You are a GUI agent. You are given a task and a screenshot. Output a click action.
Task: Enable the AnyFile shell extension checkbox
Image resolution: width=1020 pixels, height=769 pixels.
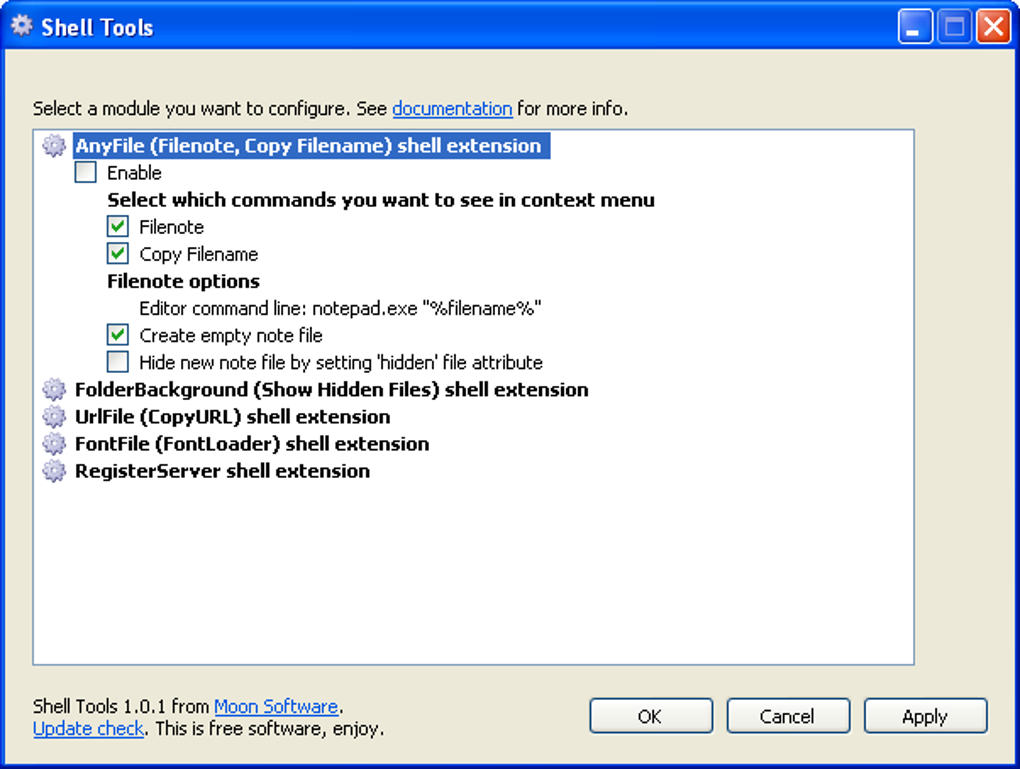coord(86,173)
